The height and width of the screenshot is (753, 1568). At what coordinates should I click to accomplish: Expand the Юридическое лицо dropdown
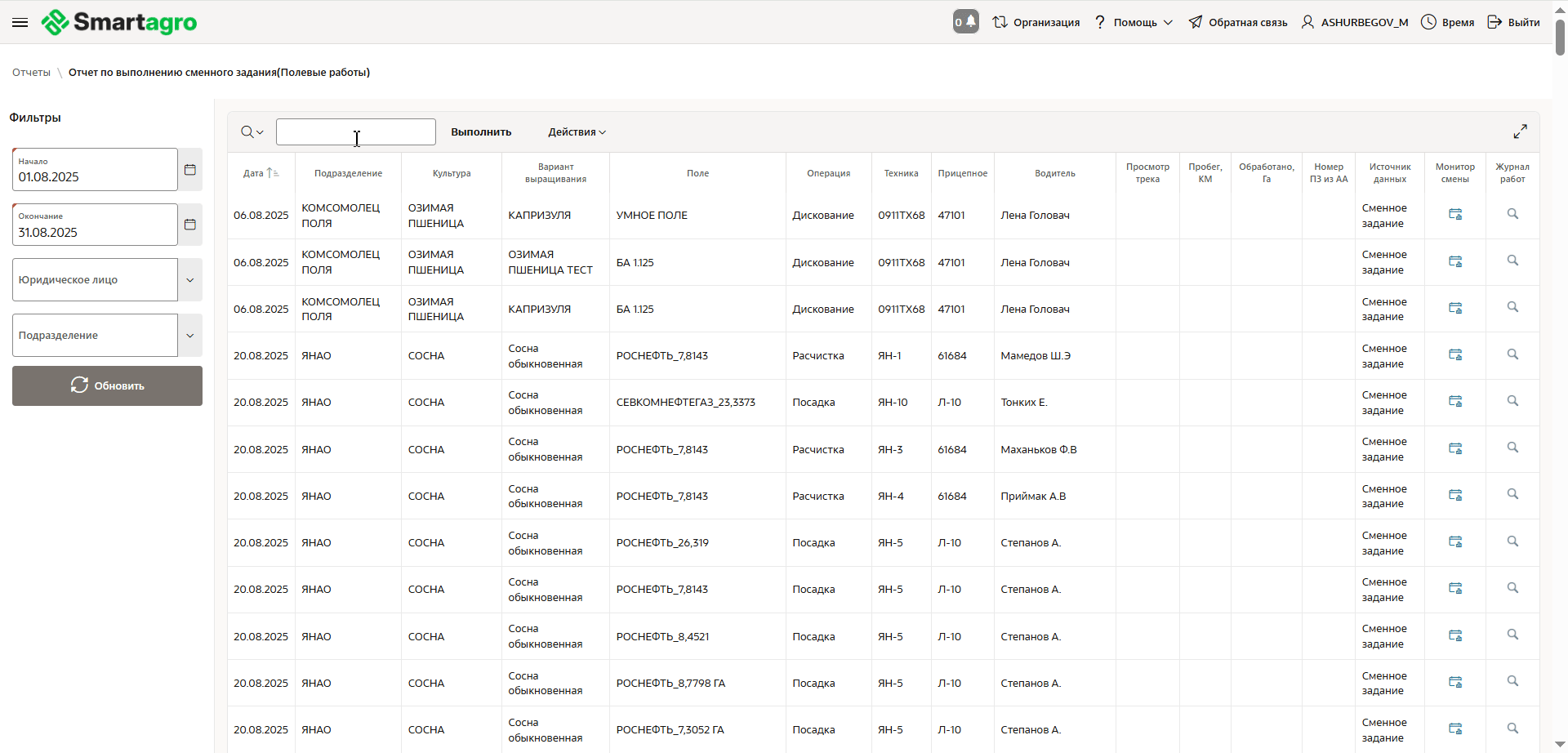click(190, 280)
